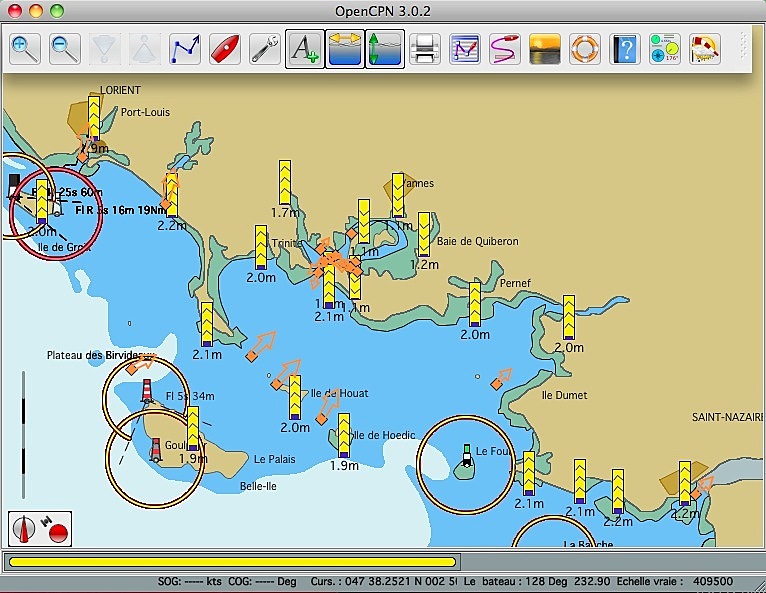Click the Ile Dumet label

pos(565,395)
